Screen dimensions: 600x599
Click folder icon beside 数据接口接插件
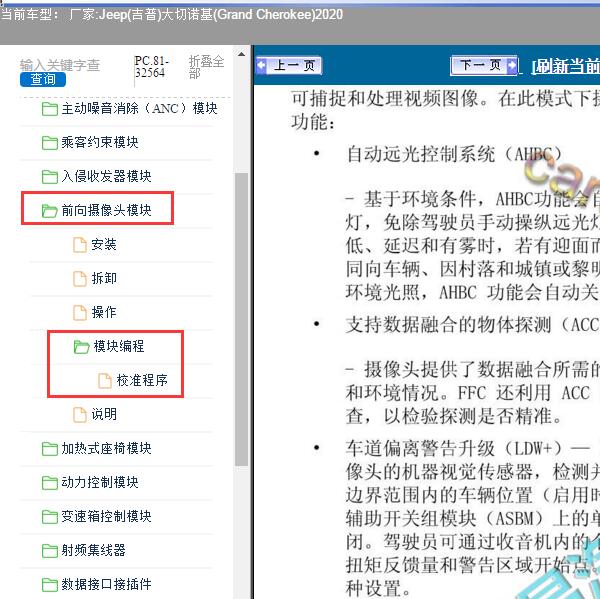coord(50,584)
